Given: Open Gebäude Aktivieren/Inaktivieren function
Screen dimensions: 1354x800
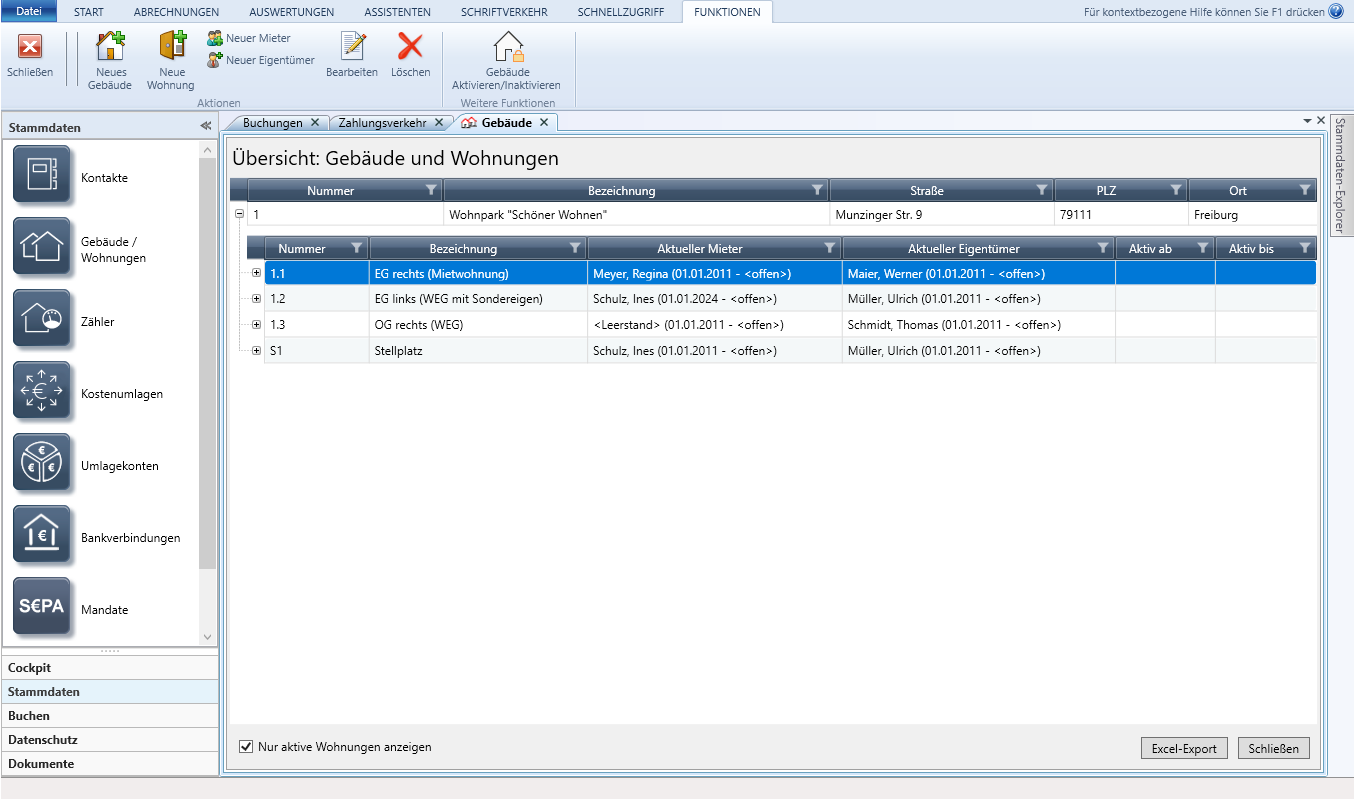Looking at the screenshot, I should 507,48.
